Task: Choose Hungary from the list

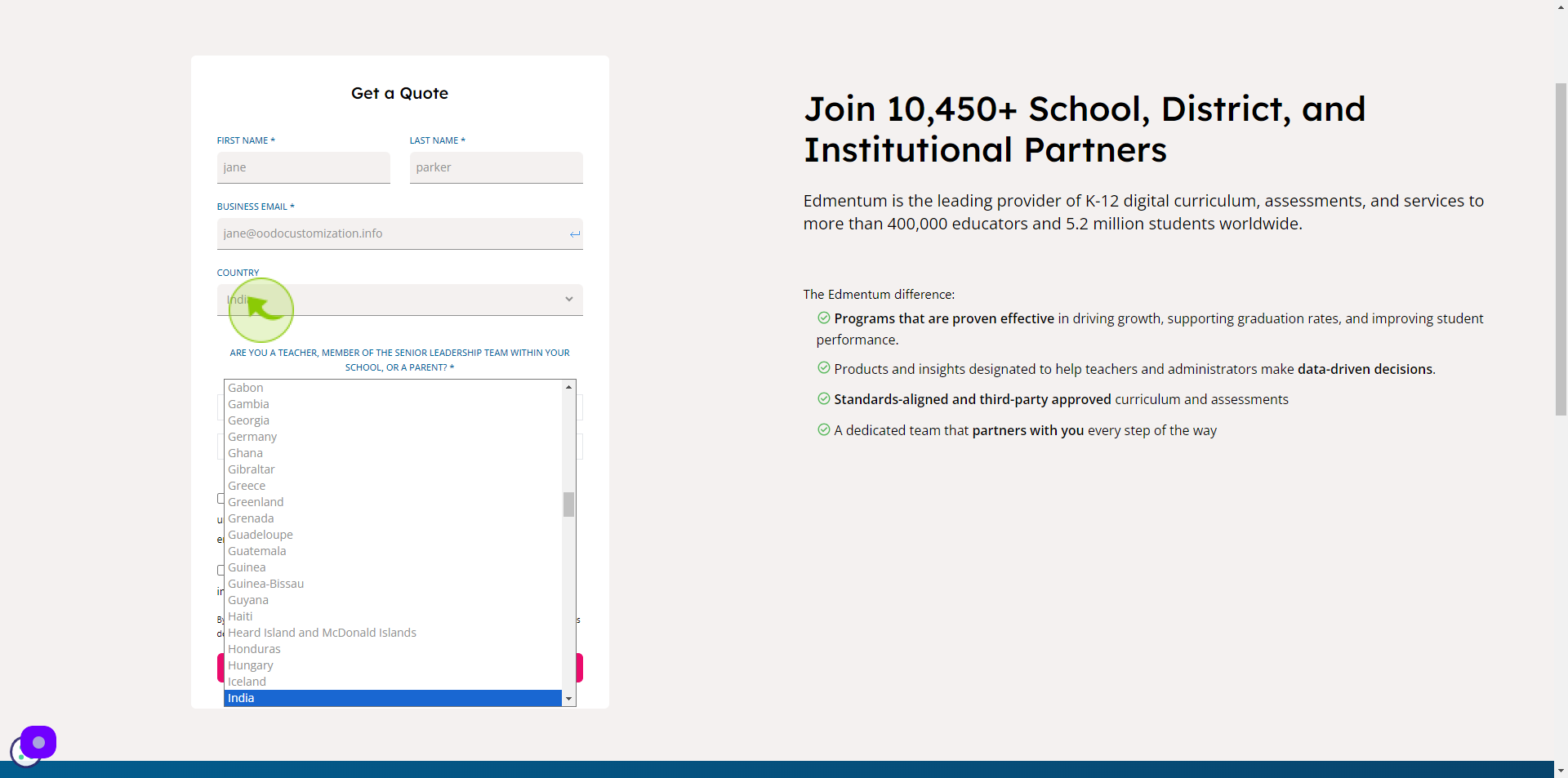Action: tap(393, 665)
